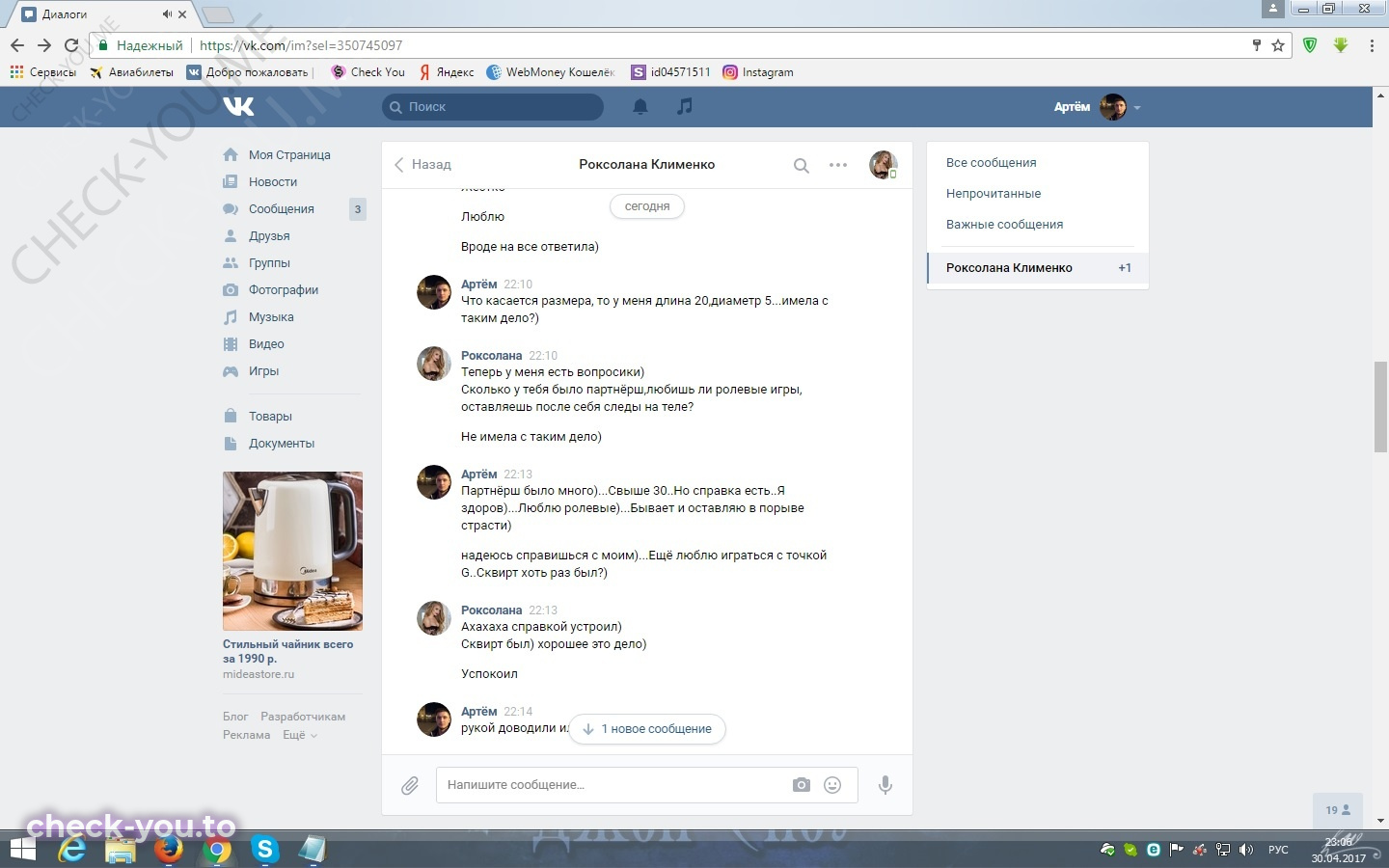The width and height of the screenshot is (1389, 868).
Task: Open the music note player icon
Action: click(x=685, y=106)
